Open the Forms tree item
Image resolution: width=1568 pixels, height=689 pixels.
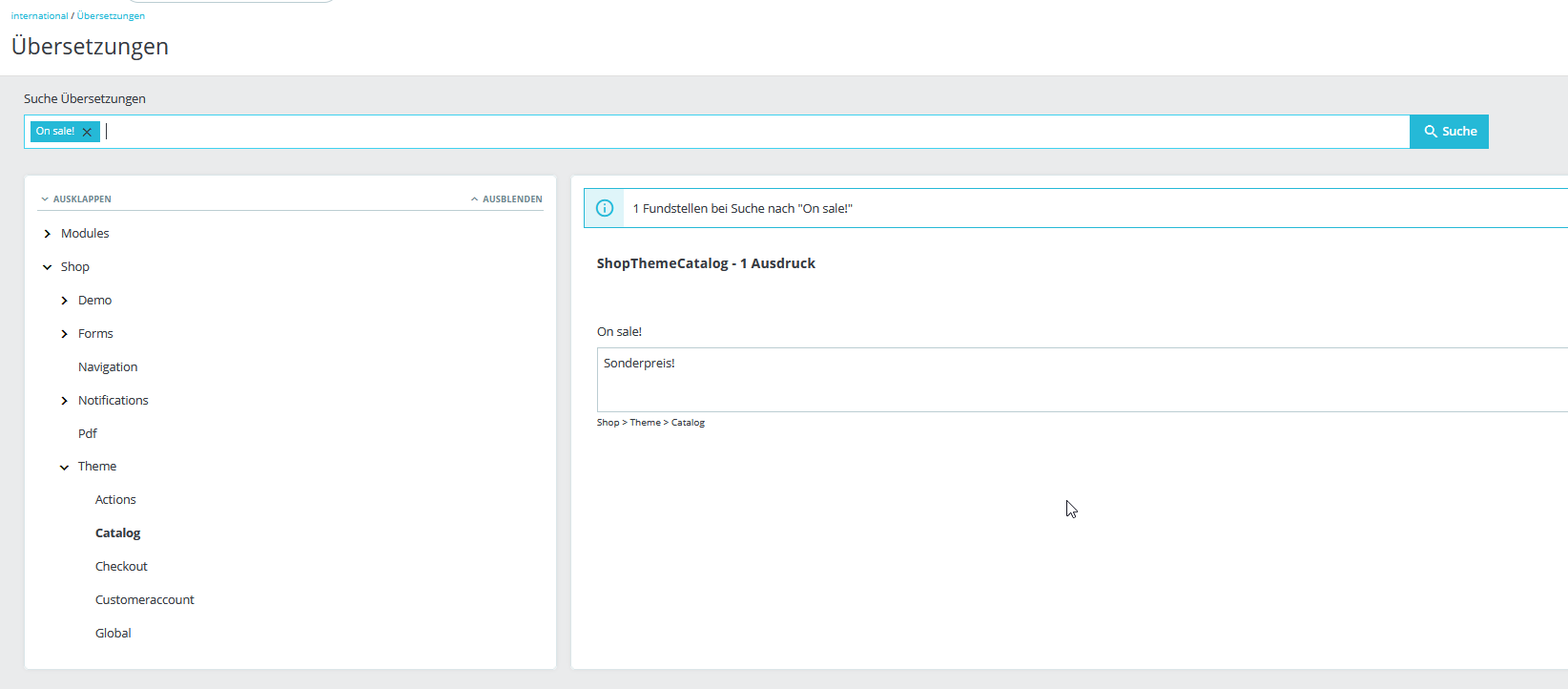click(95, 334)
